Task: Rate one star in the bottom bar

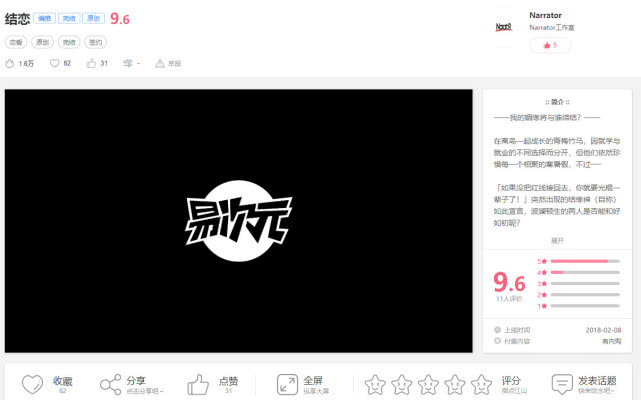Action: pyautogui.click(x=375, y=384)
